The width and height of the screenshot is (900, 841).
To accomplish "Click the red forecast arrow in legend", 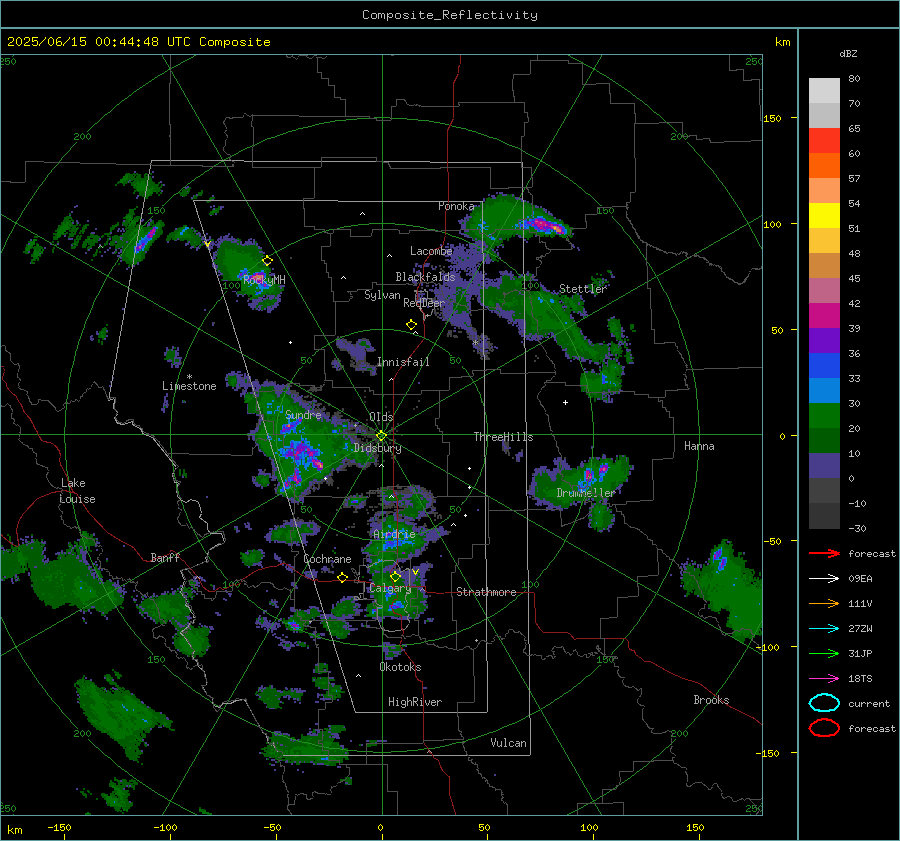I will coord(824,553).
